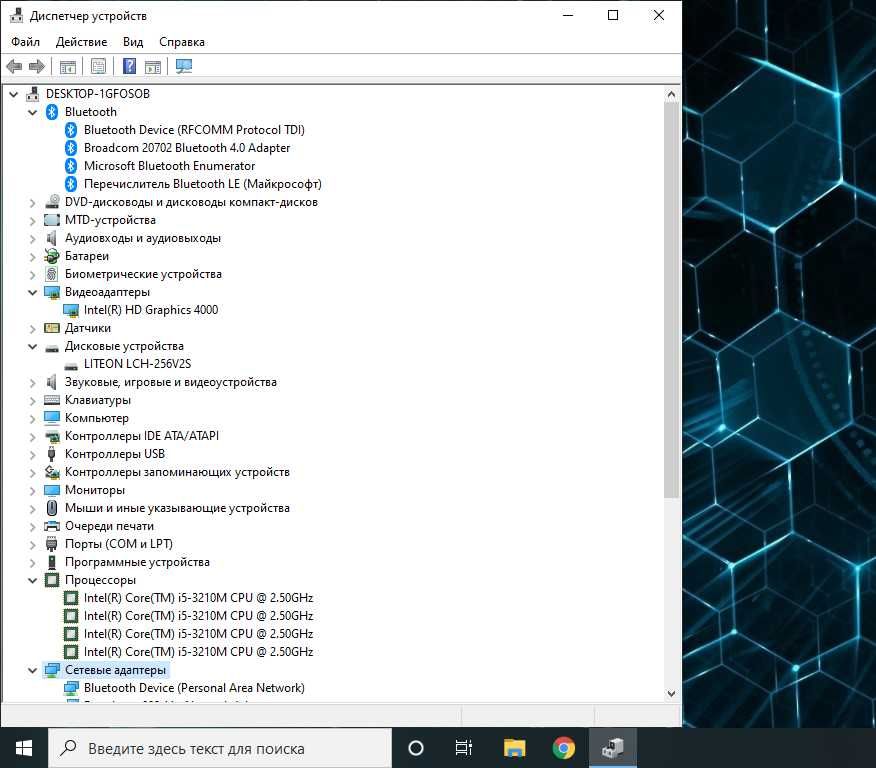Click the Клавиатуры keyboard icon
876x768 pixels.
[x=52, y=400]
